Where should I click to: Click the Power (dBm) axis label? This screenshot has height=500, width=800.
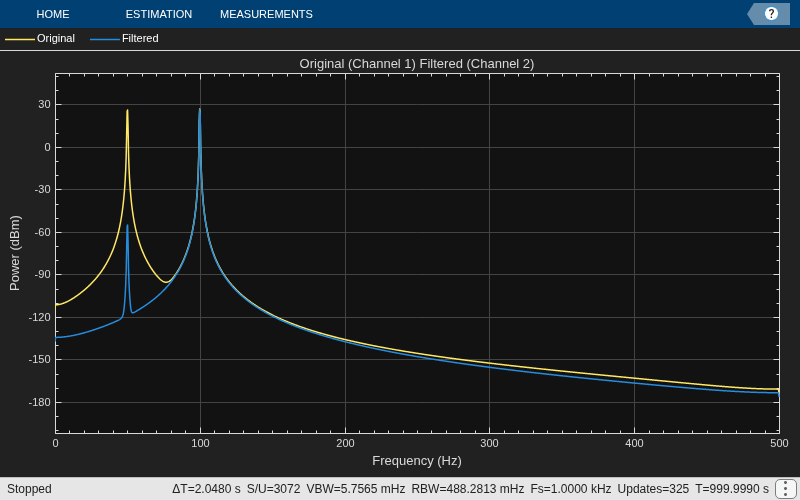[14, 253]
